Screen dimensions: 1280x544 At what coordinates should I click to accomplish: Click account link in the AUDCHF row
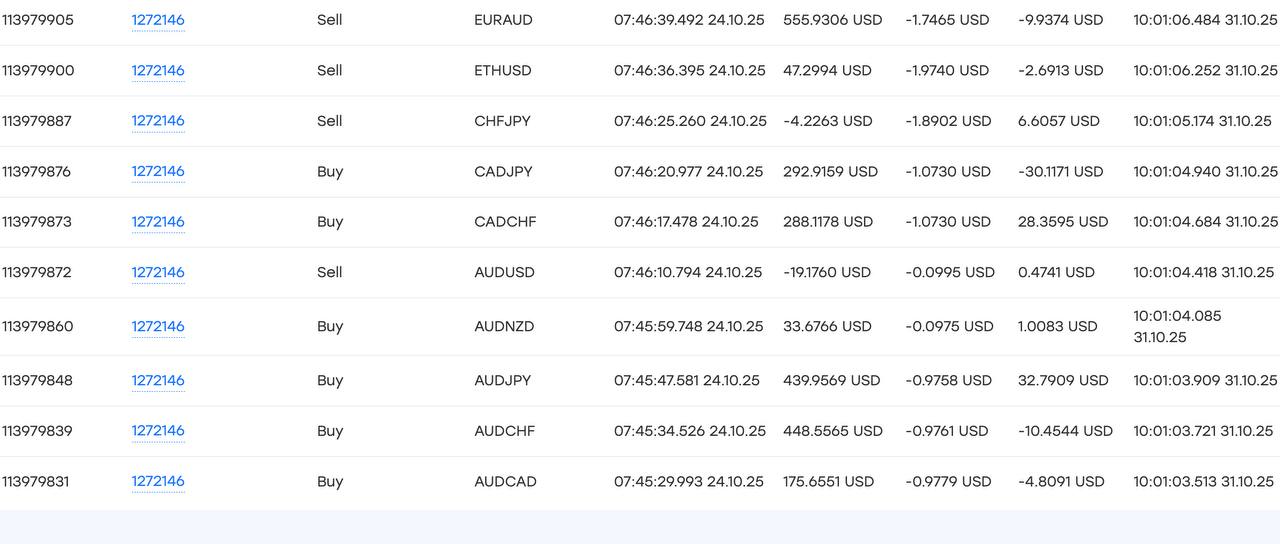point(158,431)
